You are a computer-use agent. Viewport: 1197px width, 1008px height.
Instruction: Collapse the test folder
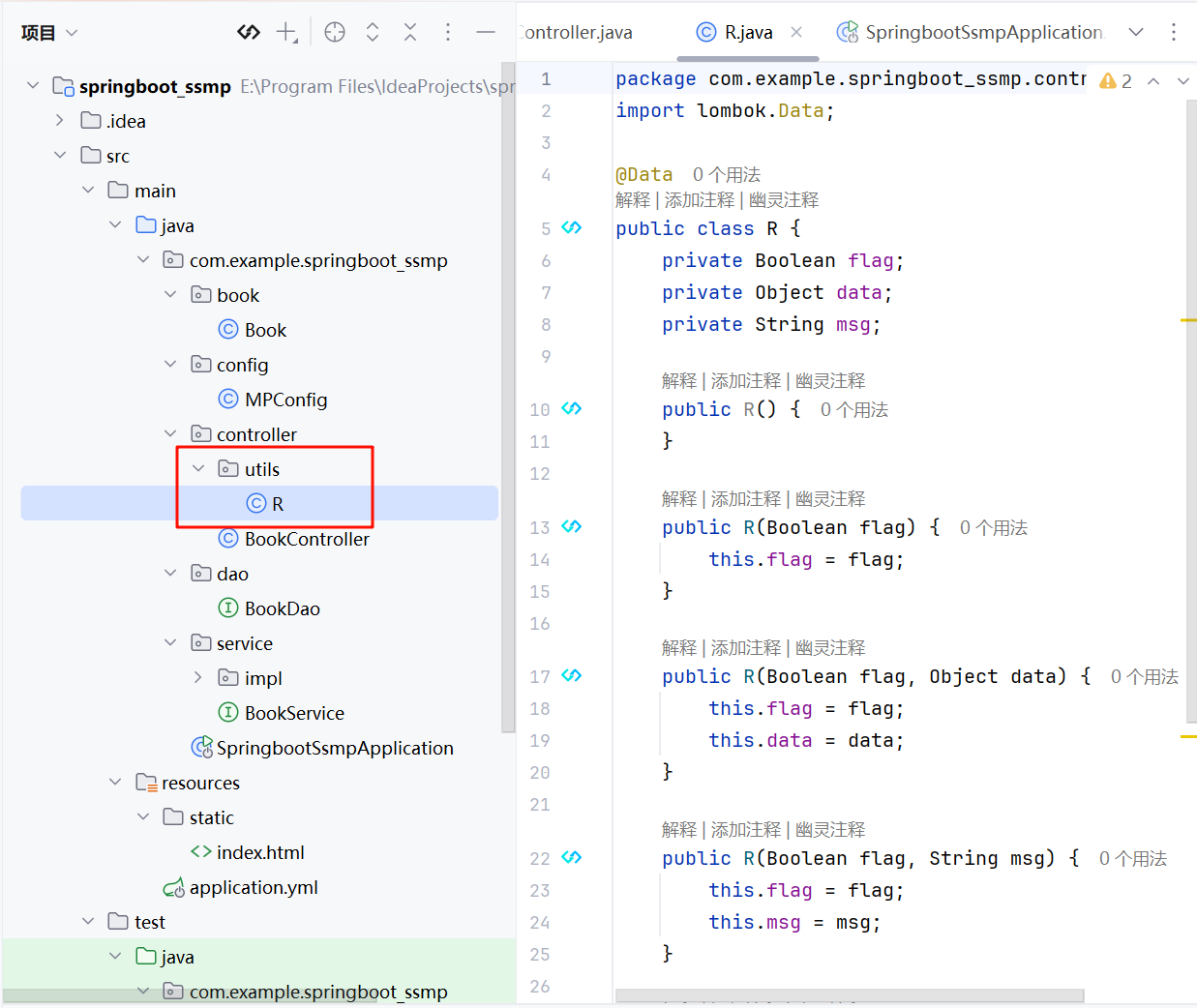[88, 922]
